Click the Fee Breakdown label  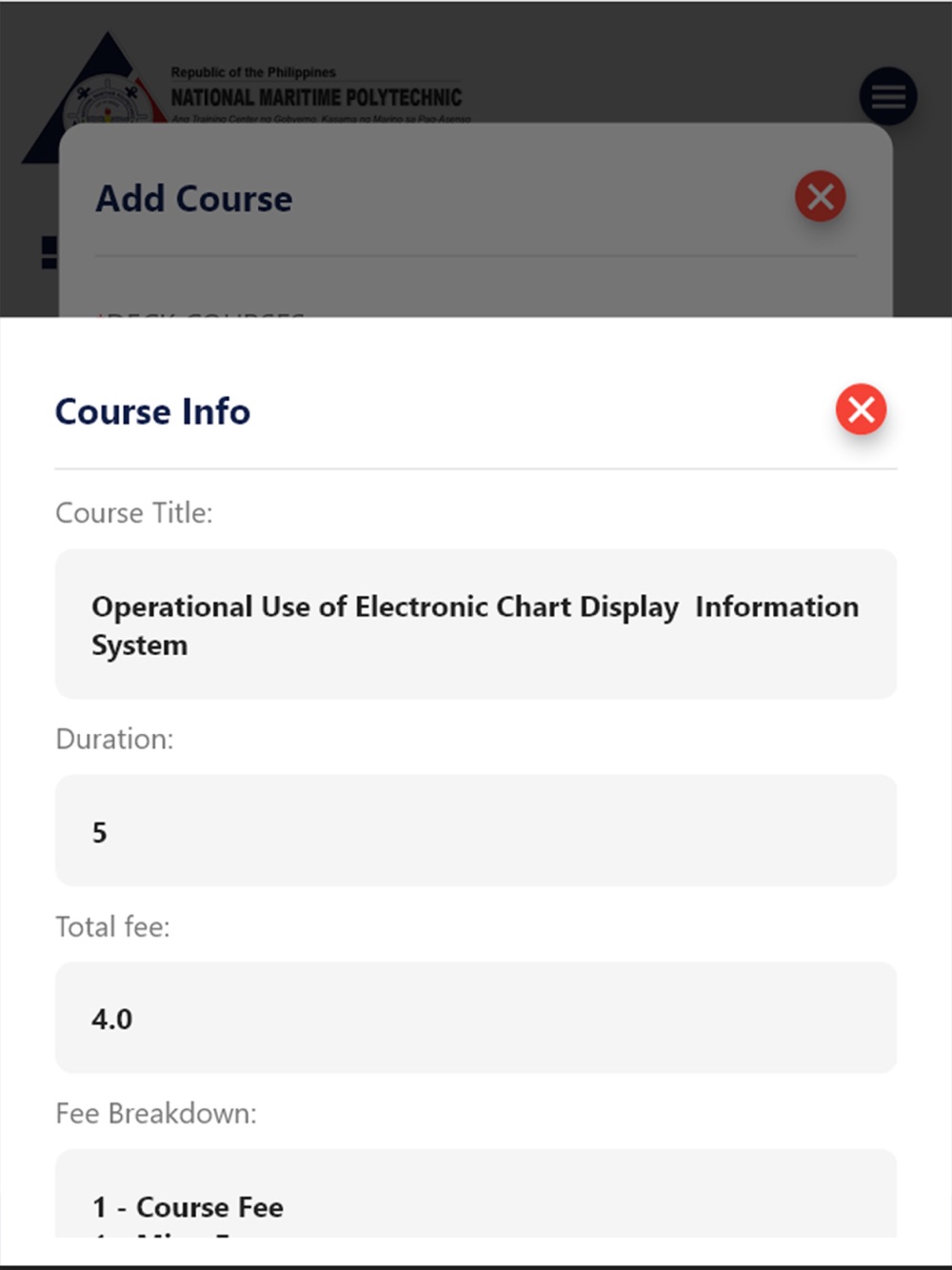click(x=156, y=1113)
